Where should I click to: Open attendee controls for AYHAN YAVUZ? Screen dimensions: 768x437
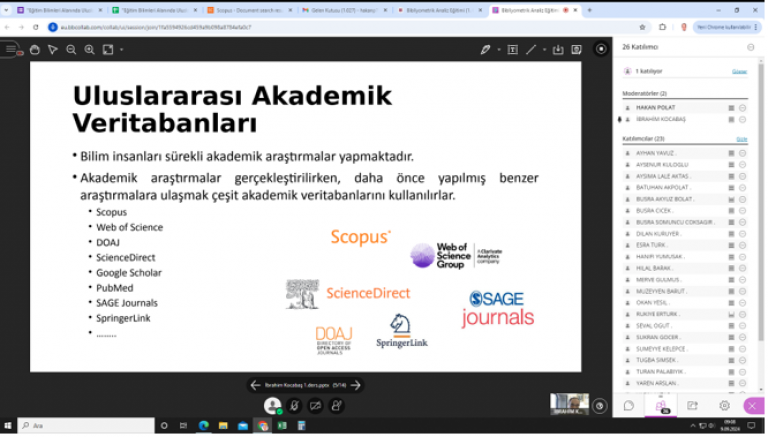(x=743, y=153)
